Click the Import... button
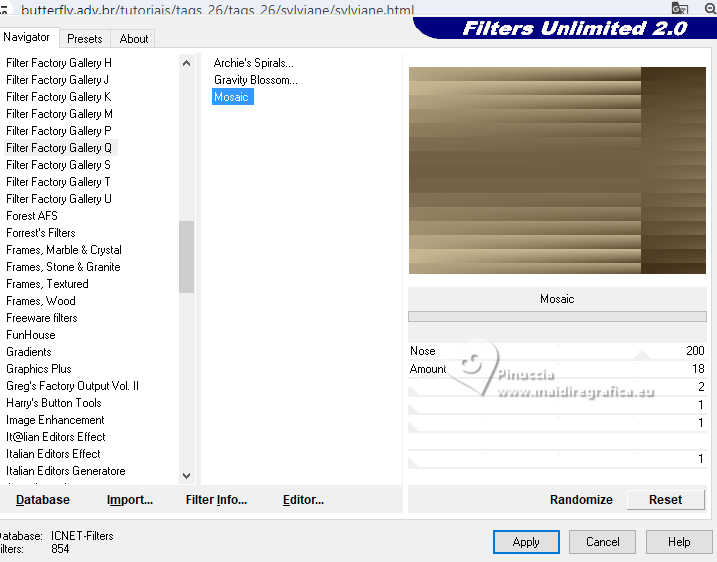 130,499
